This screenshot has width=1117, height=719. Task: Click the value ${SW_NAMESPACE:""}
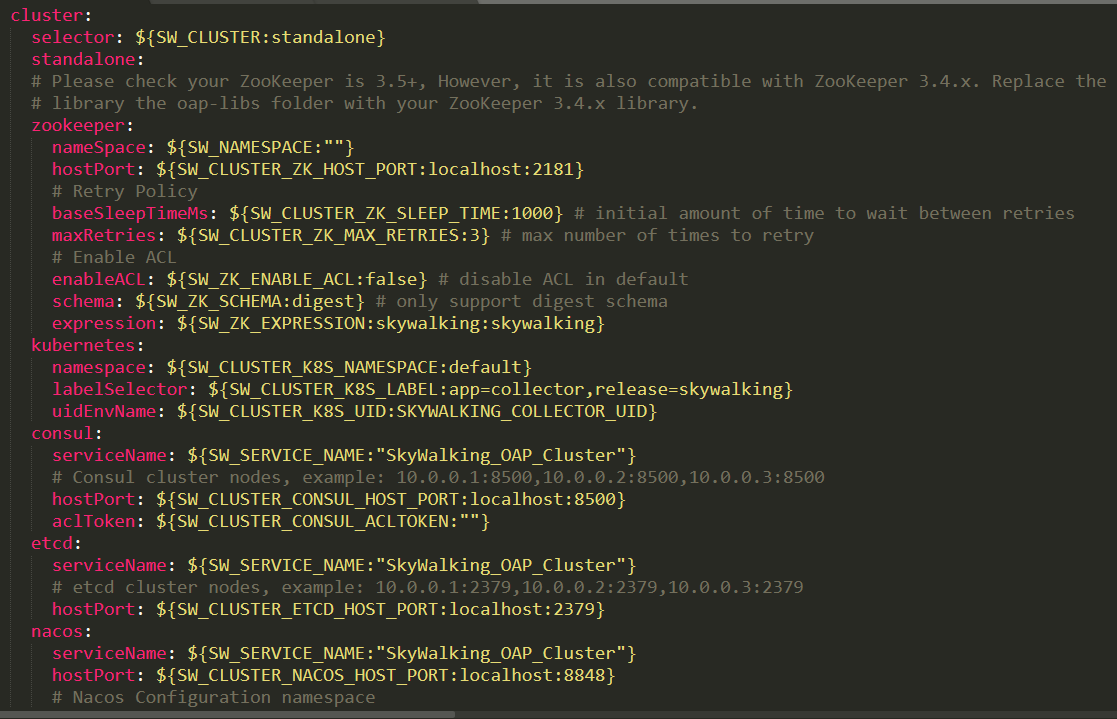coord(260,148)
